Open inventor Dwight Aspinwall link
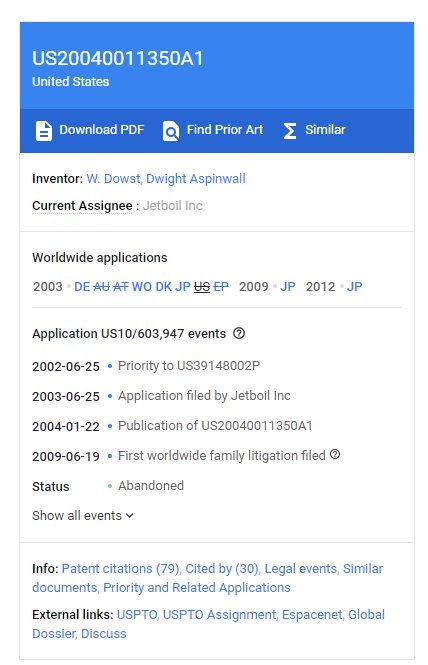The height and width of the screenshot is (665, 428). 196,179
